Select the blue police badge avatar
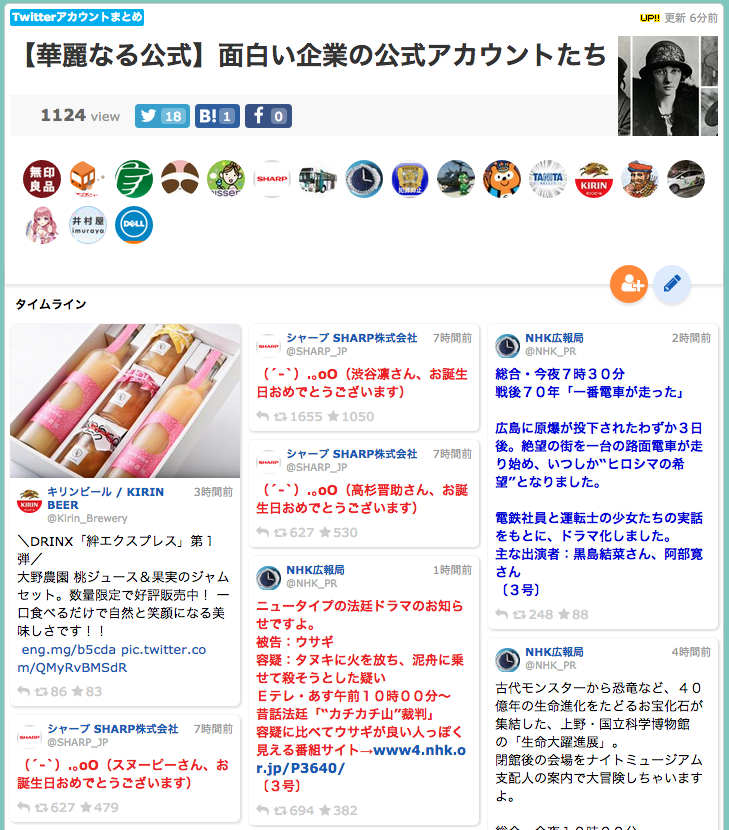Screen dimensions: 729x830 (410, 179)
